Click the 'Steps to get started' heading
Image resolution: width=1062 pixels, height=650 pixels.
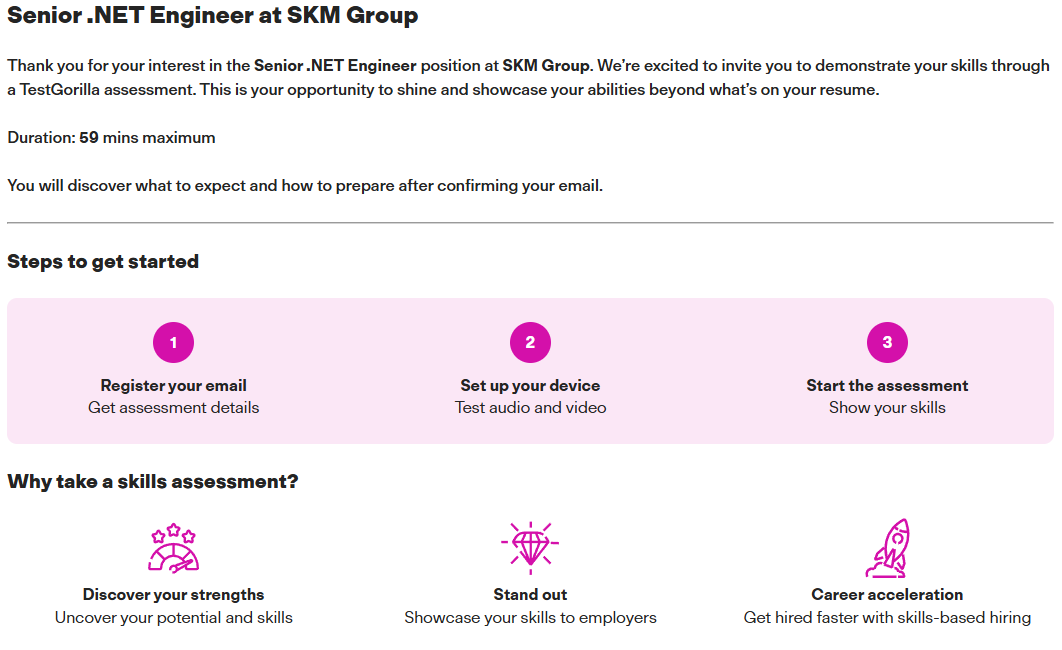pos(103,262)
